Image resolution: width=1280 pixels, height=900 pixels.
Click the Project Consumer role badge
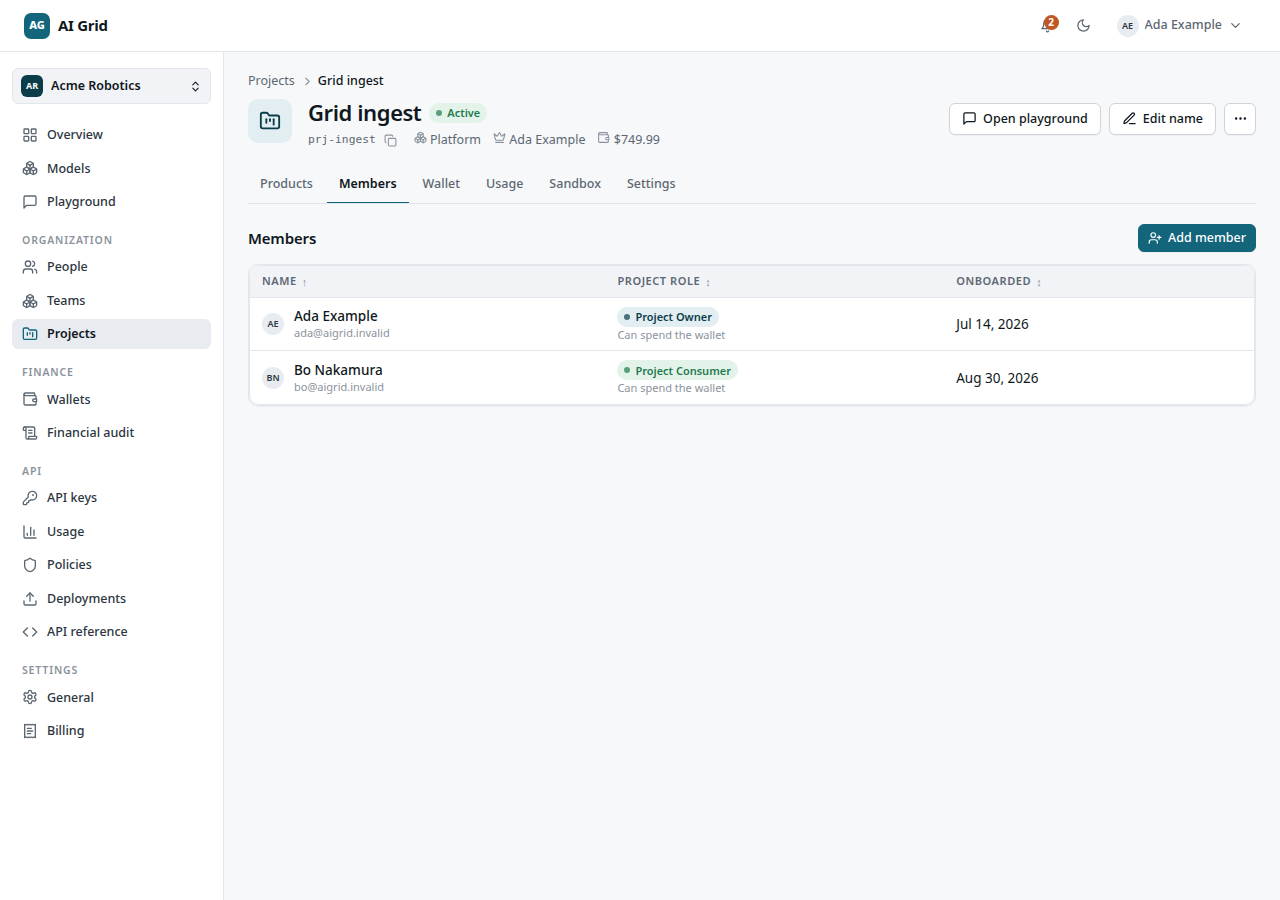(677, 371)
